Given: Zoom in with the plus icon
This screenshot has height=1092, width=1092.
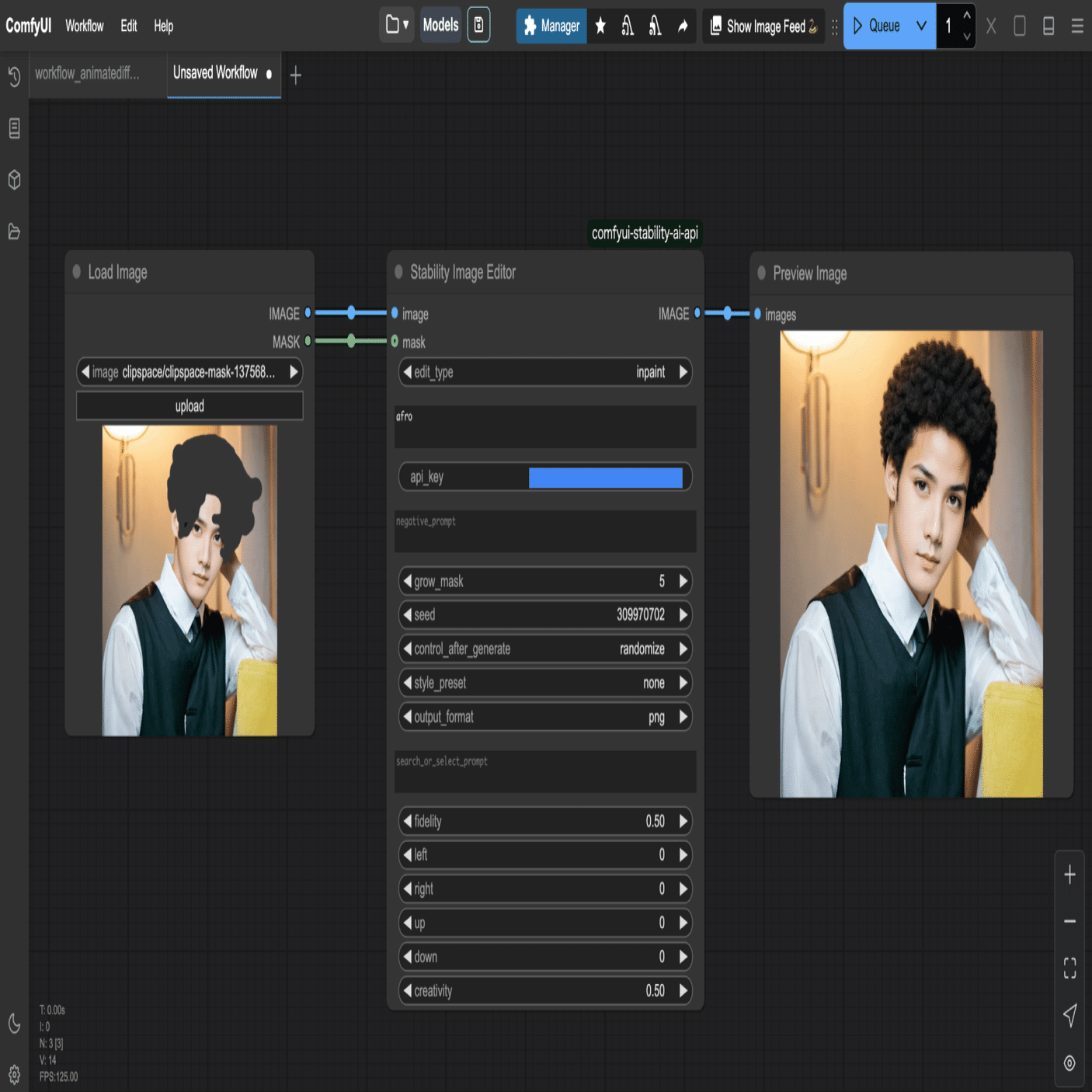Looking at the screenshot, I should coord(1069,875).
